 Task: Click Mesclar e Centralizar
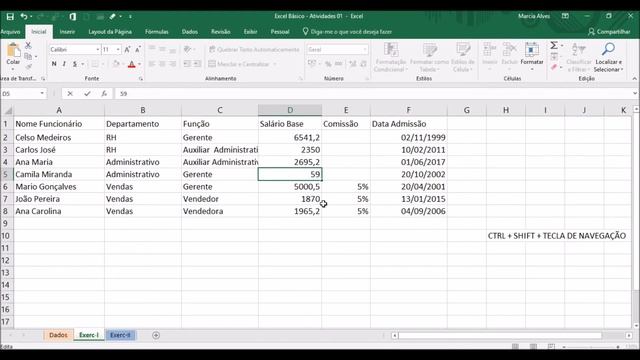pos(239,64)
